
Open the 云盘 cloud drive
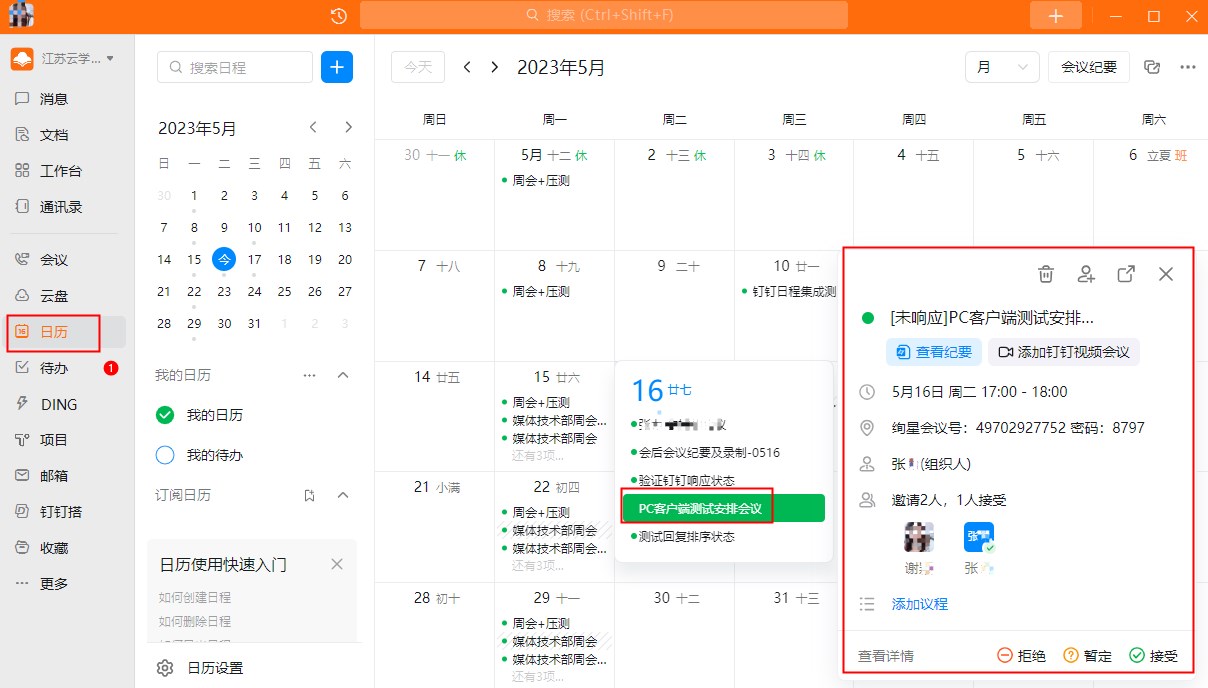54,296
